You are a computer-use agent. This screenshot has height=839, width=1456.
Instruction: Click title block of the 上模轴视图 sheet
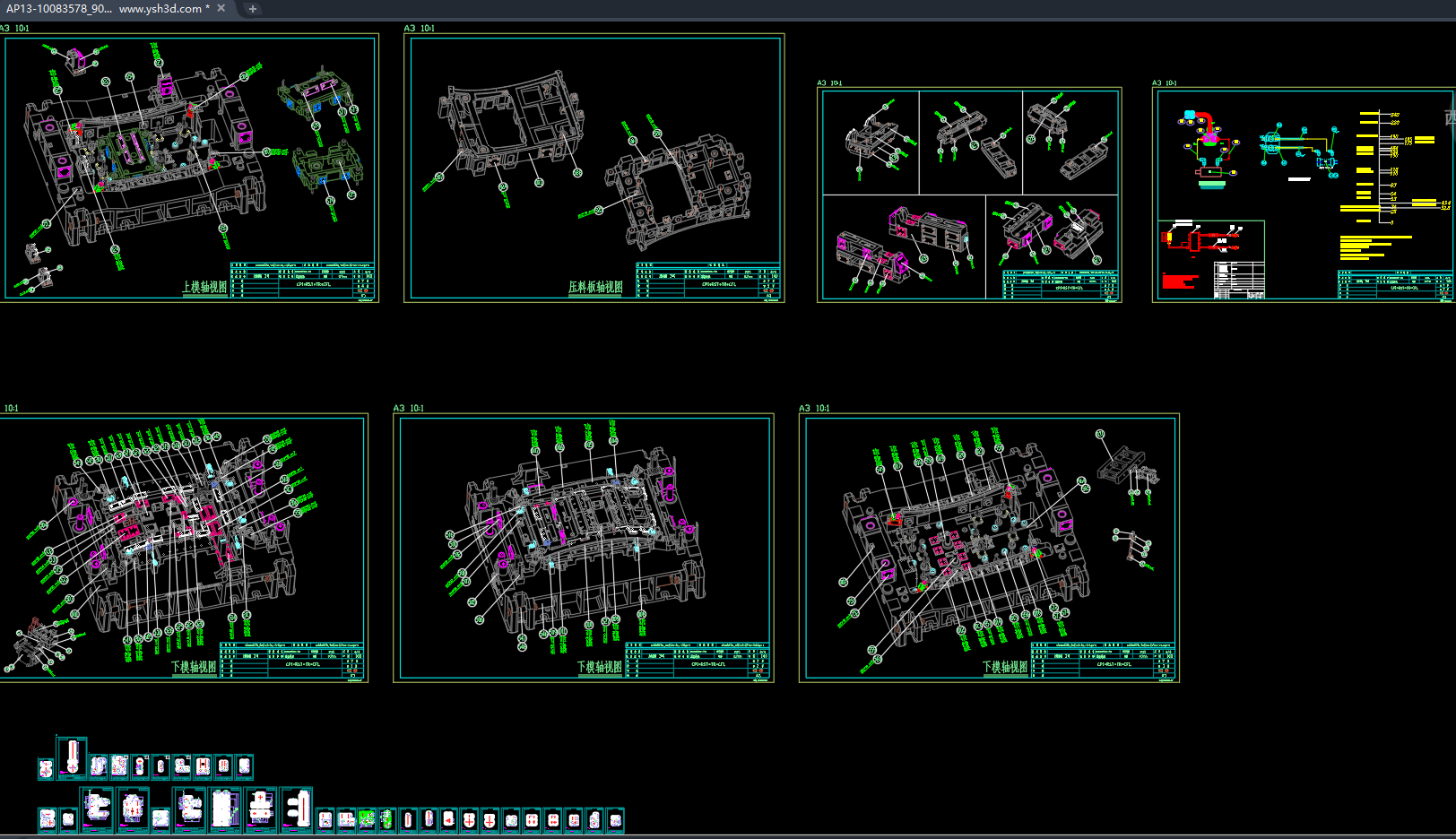point(302,281)
